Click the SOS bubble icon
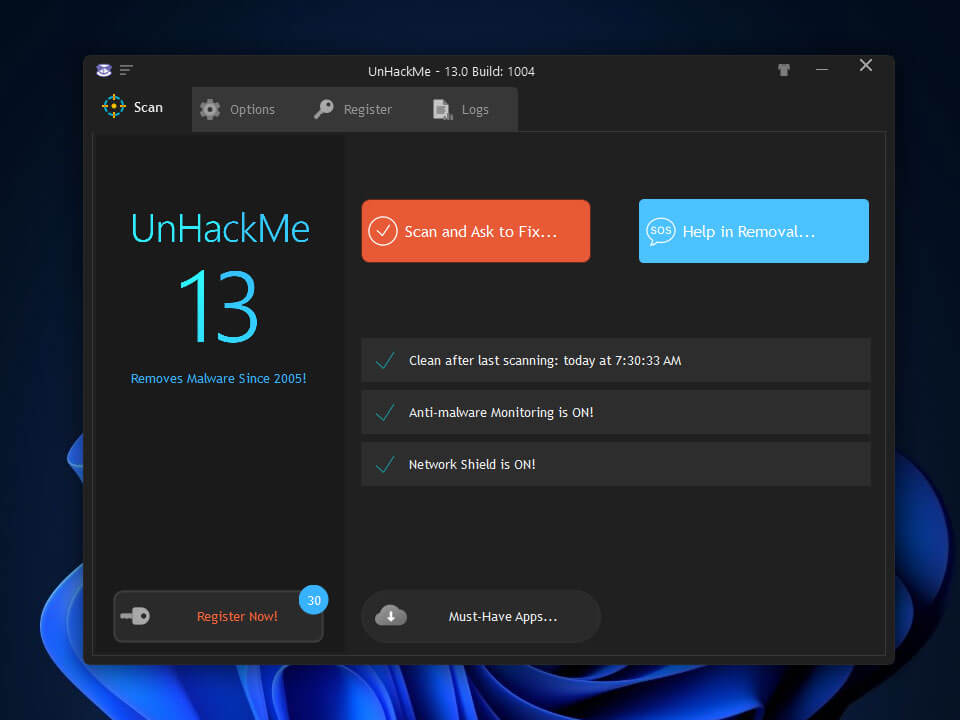960x720 pixels. [x=661, y=231]
